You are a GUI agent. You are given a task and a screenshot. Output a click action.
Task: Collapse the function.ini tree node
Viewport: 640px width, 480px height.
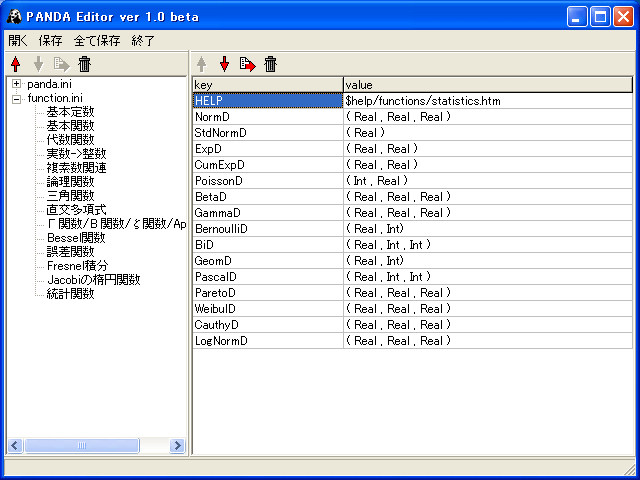(x=16, y=99)
